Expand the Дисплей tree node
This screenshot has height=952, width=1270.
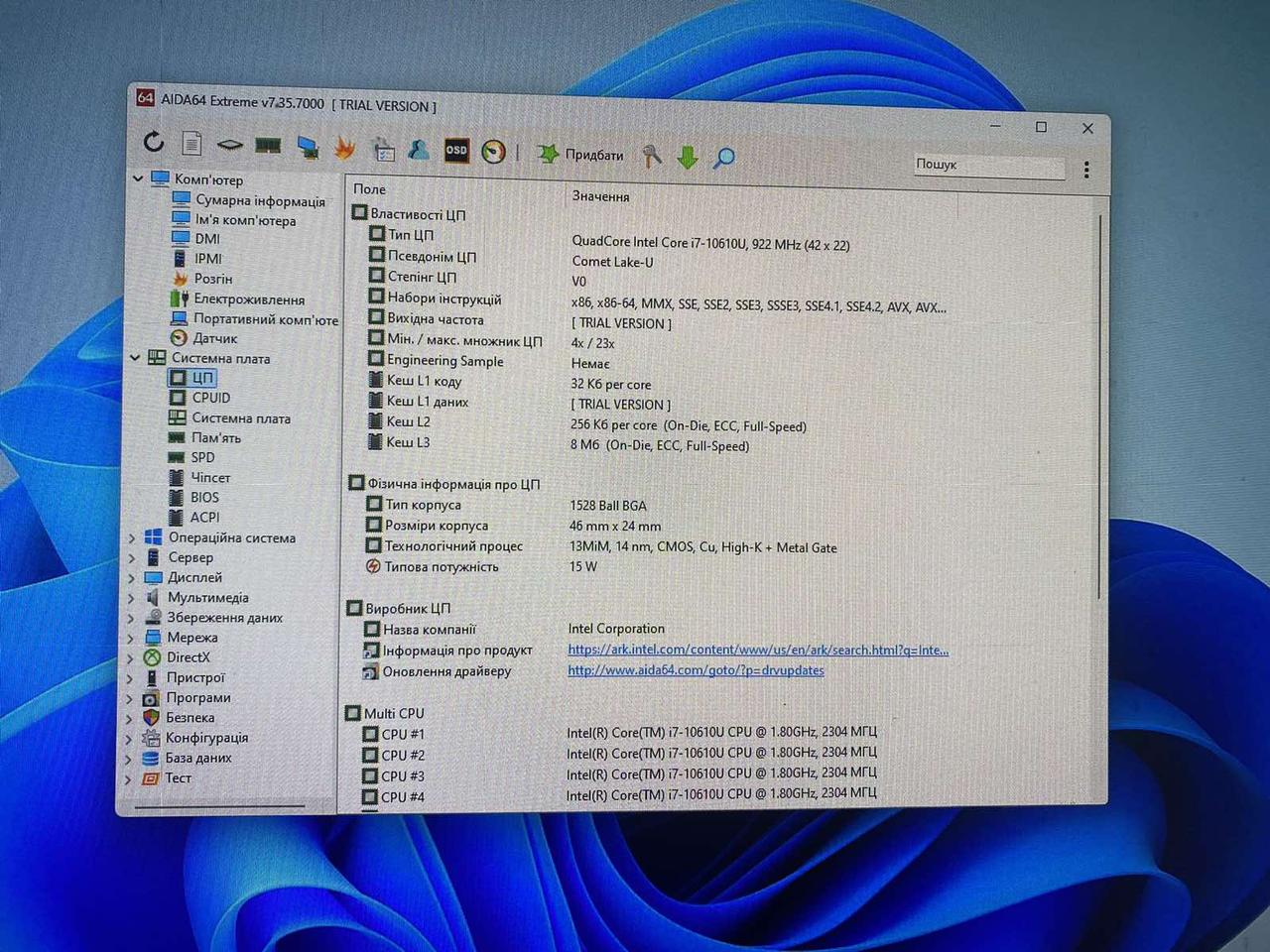(132, 577)
